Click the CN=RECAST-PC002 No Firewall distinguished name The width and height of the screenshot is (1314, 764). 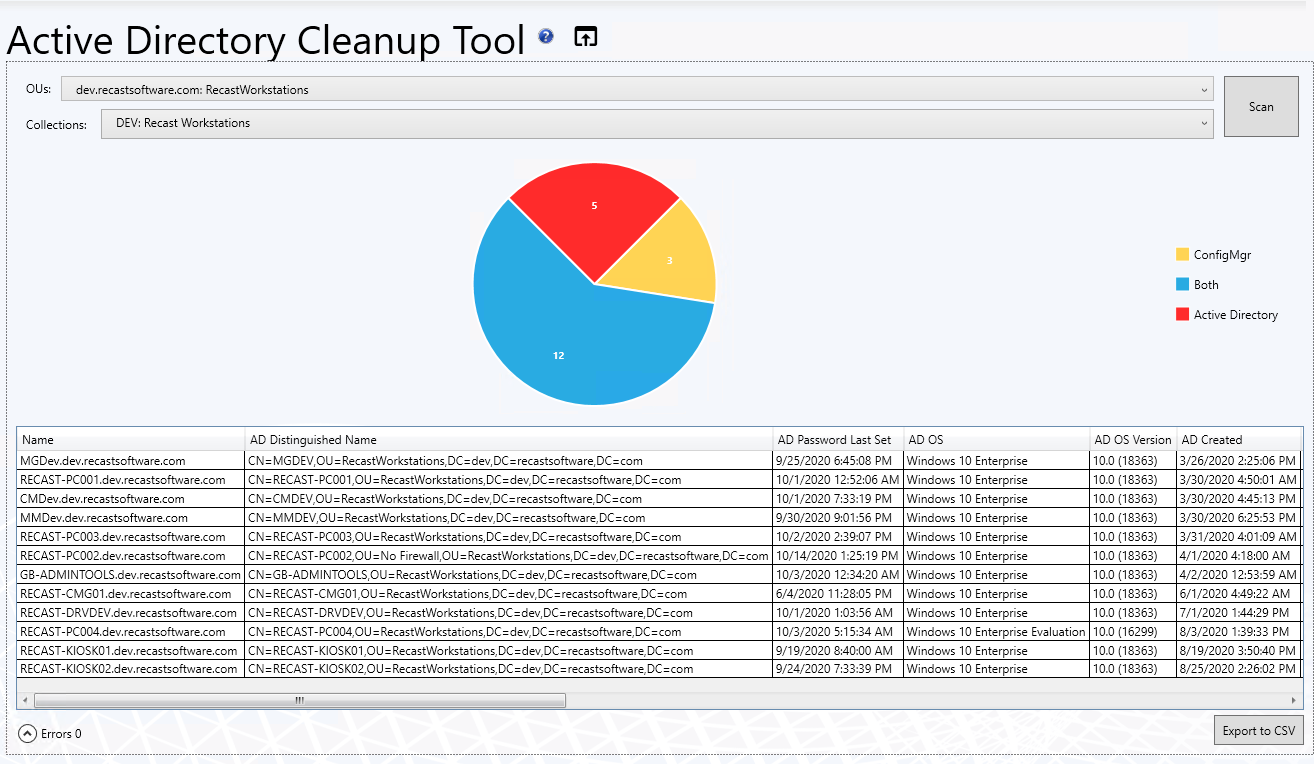click(x=508, y=556)
